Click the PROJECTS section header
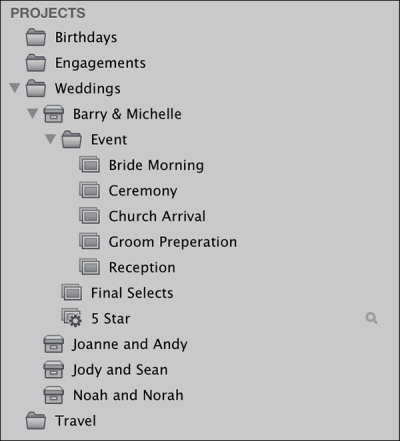 tap(48, 13)
